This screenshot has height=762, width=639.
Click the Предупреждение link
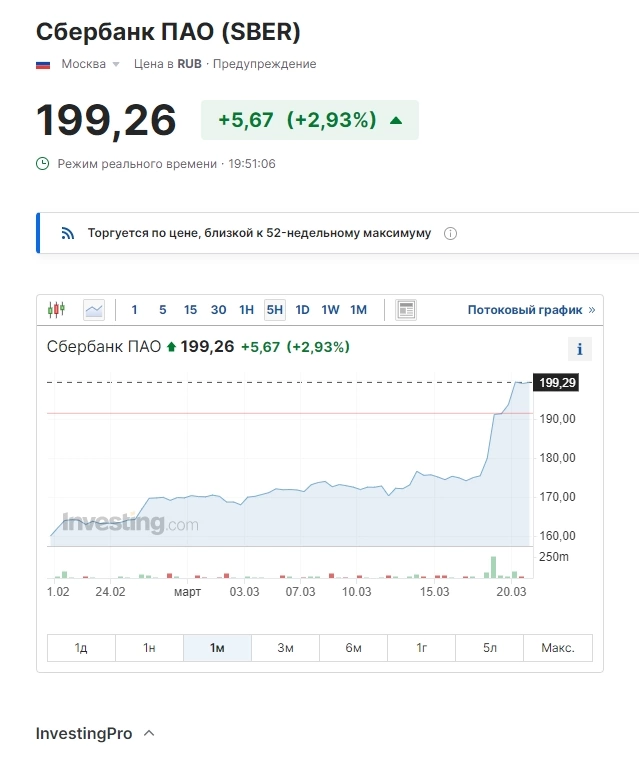tap(264, 64)
